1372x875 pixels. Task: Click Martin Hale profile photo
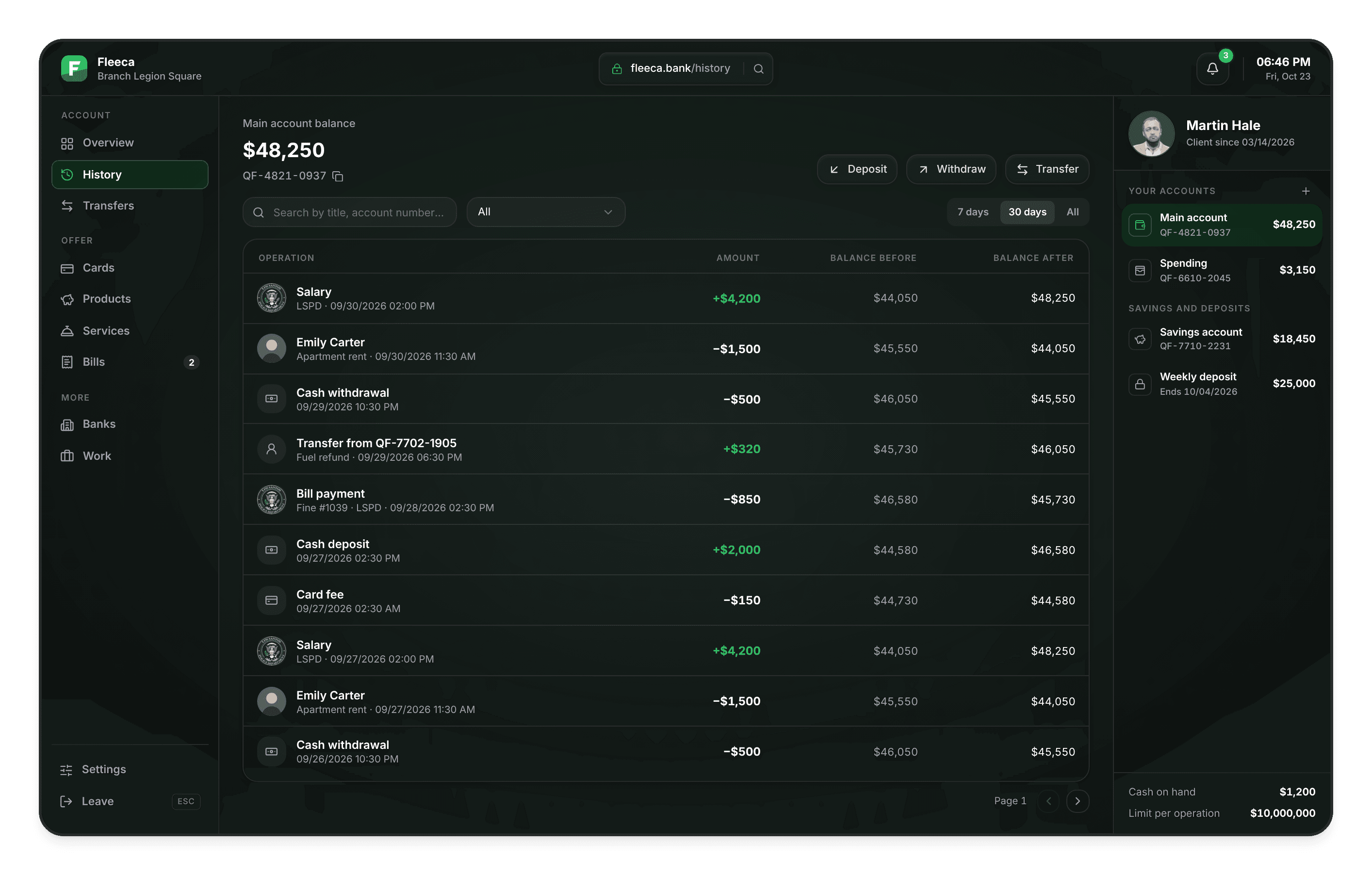(1151, 133)
